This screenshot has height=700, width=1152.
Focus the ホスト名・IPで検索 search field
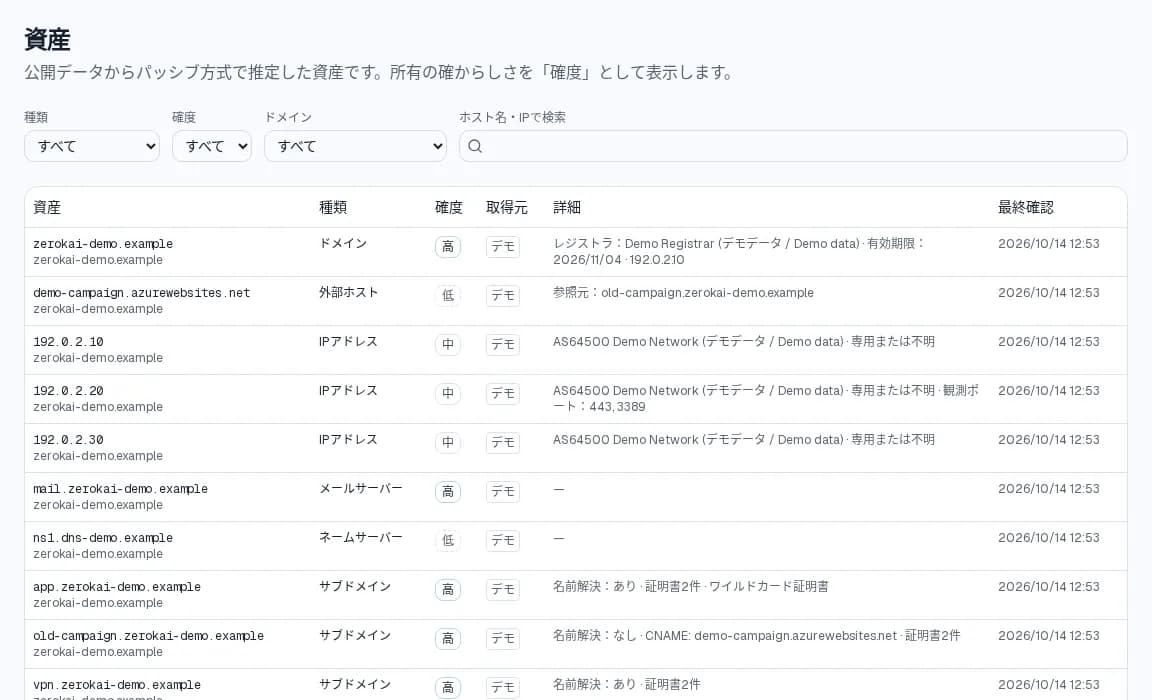(793, 146)
